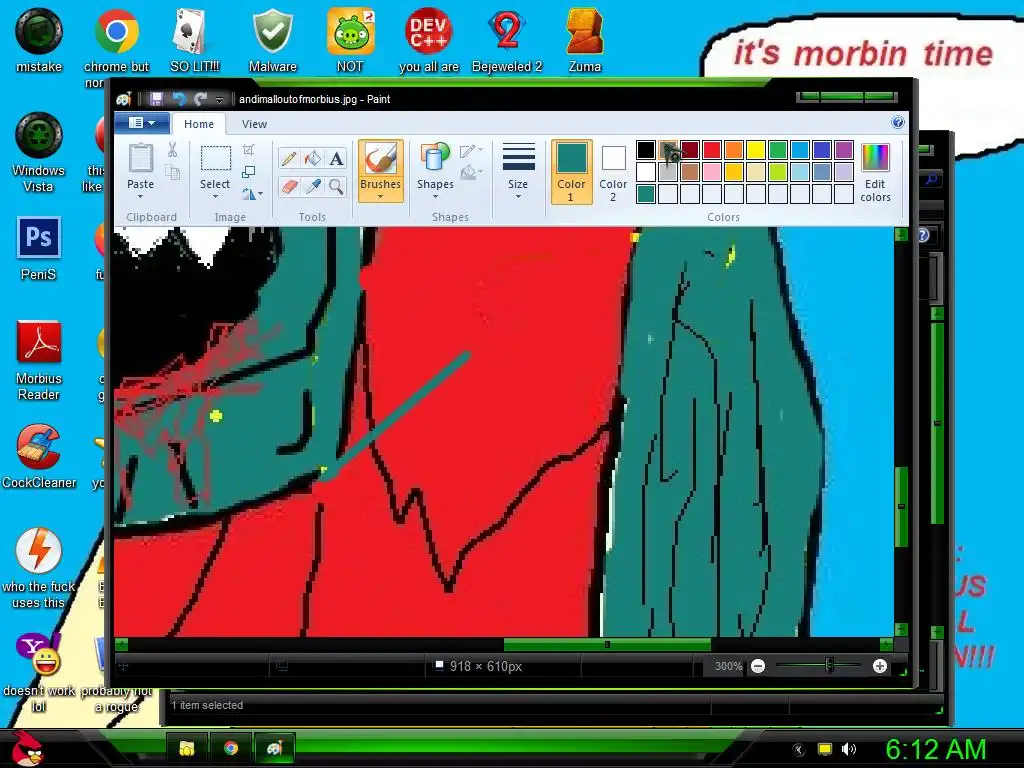Image resolution: width=1024 pixels, height=768 pixels.
Task: Pick the custom teal swatch in bottom row
Action: point(646,194)
